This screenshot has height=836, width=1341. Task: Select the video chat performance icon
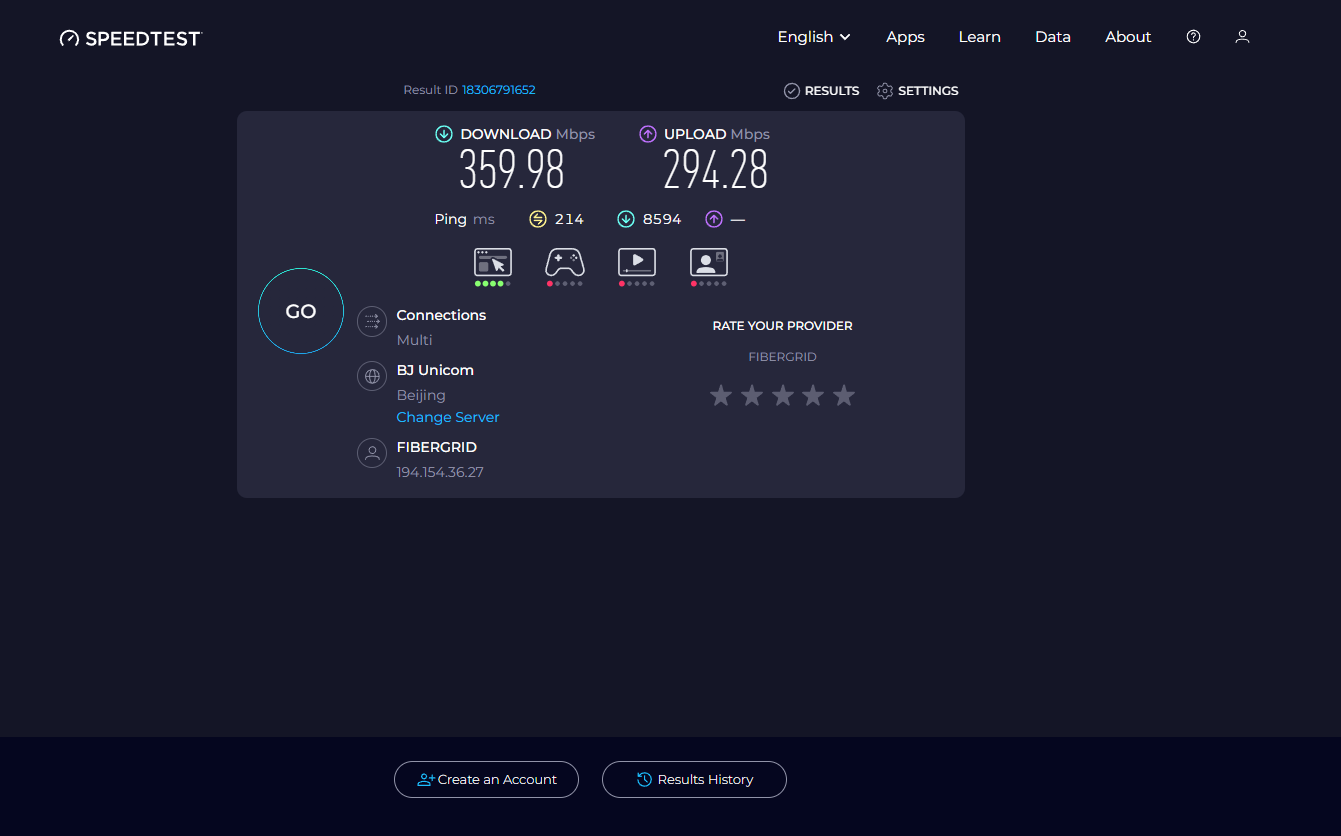[708, 262]
